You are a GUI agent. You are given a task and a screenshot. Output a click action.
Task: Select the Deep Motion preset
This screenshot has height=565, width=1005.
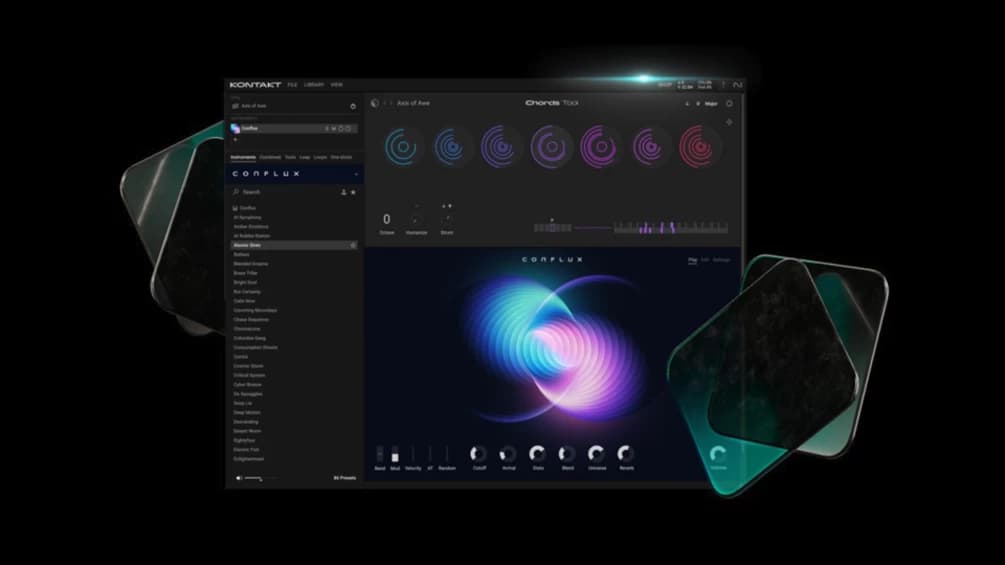247,413
